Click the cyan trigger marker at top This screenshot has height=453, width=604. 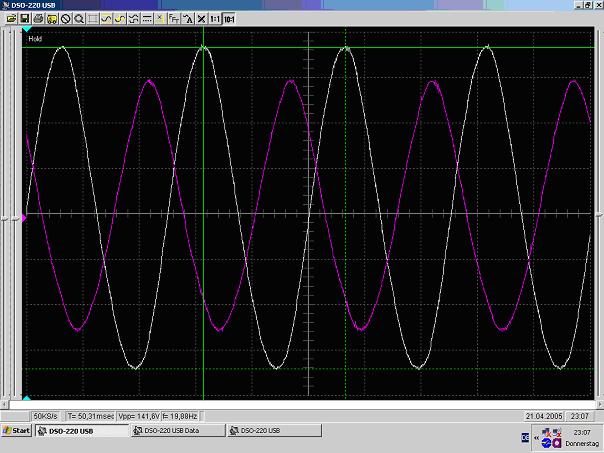point(27,29)
